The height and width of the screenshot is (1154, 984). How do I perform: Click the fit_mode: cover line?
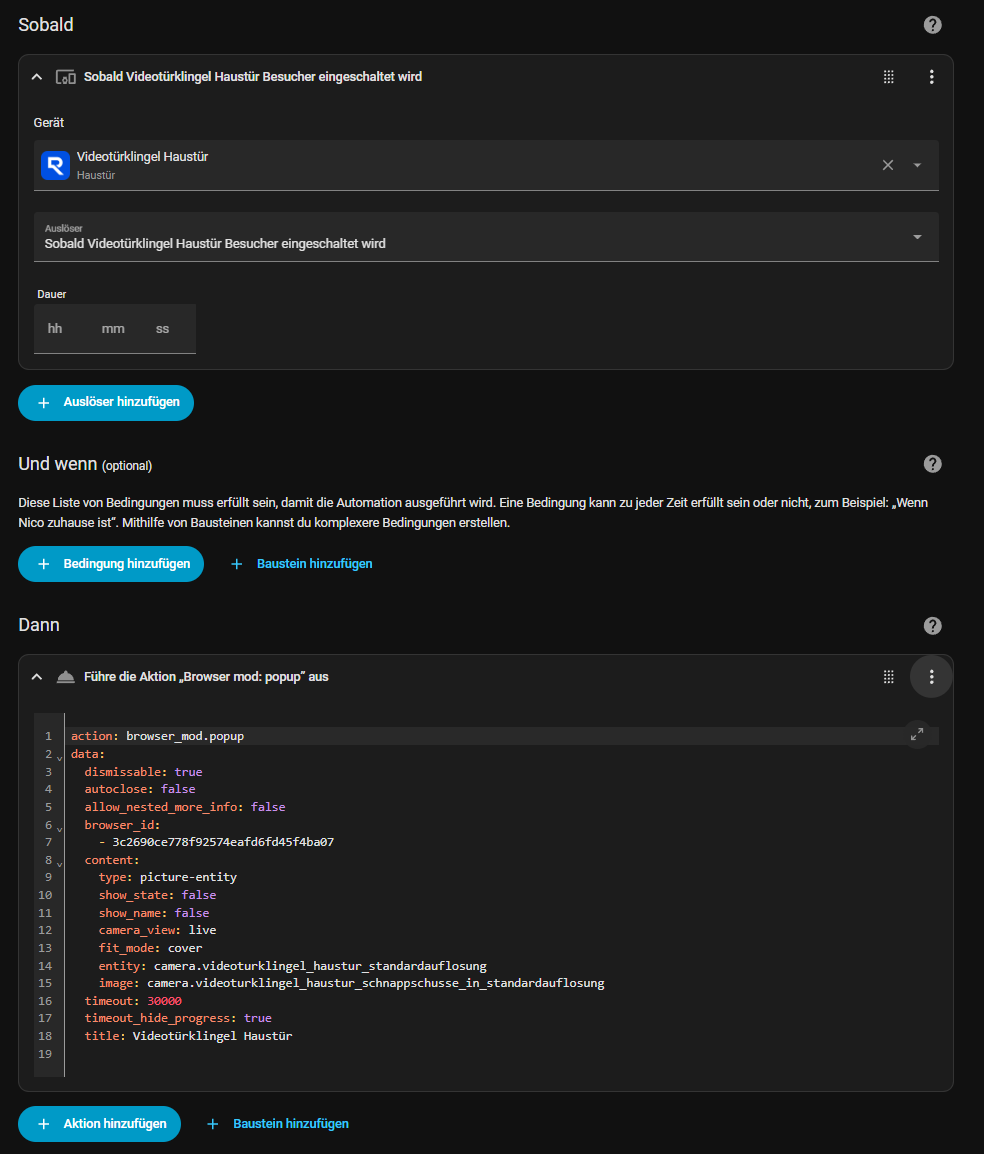150,949
